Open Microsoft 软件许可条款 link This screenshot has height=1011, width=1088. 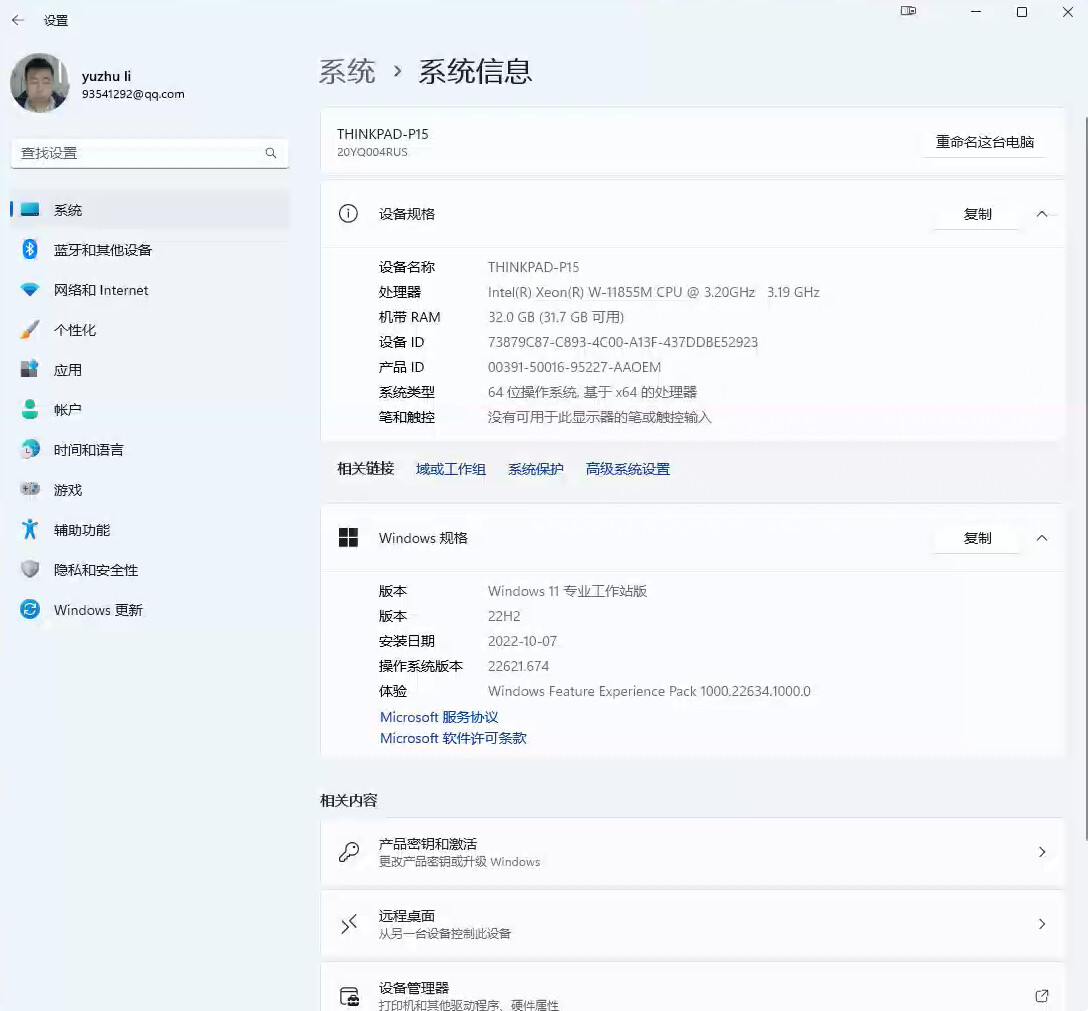pyautogui.click(x=453, y=738)
